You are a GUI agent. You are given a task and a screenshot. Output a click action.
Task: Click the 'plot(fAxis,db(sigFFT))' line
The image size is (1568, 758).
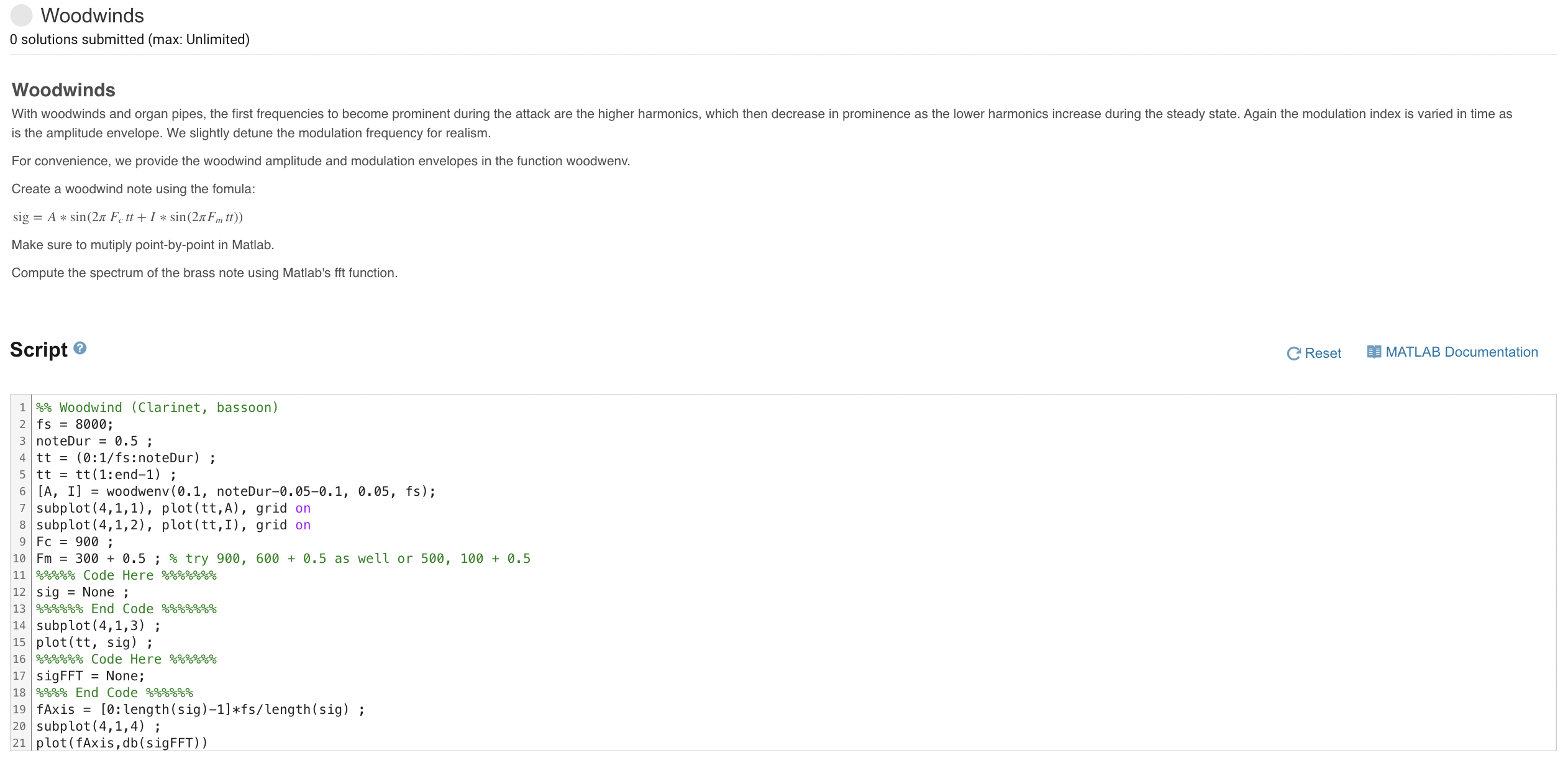(122, 743)
